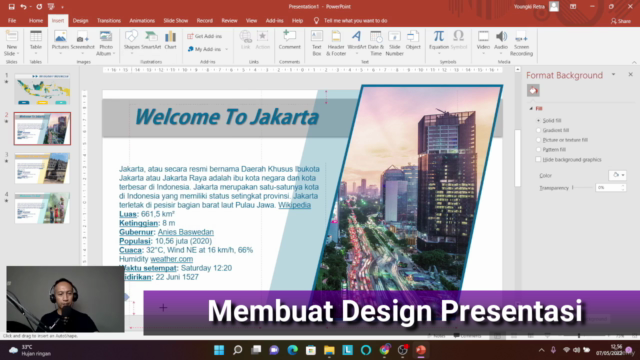Image resolution: width=640 pixels, height=360 pixels.
Task: Insert a Text Box
Action: click(317, 43)
